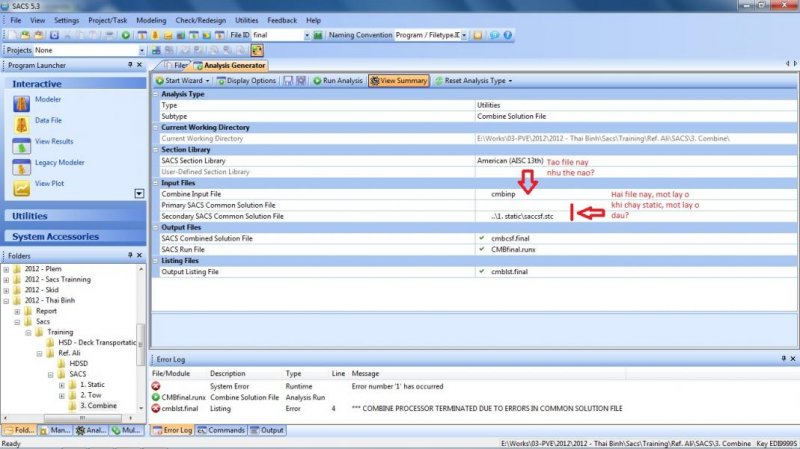Click the Start Wizard button

coord(179,81)
